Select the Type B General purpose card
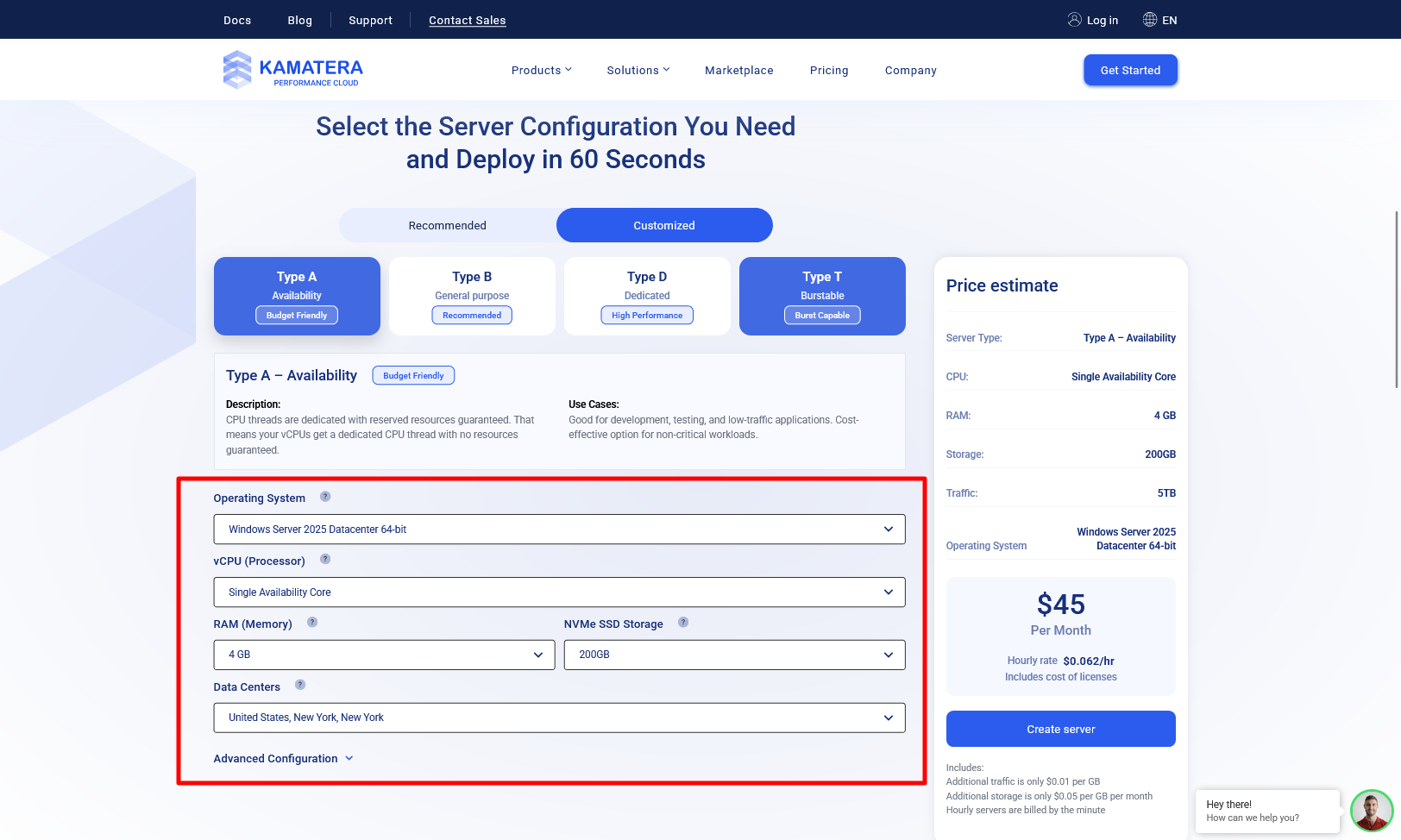This screenshot has height=840, width=1401. pos(472,296)
